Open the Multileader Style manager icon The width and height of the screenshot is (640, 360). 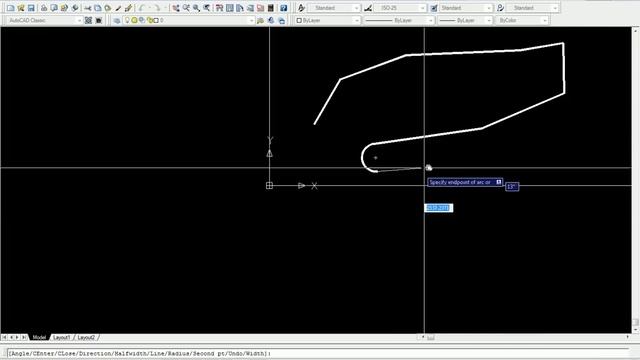tap(500, 8)
